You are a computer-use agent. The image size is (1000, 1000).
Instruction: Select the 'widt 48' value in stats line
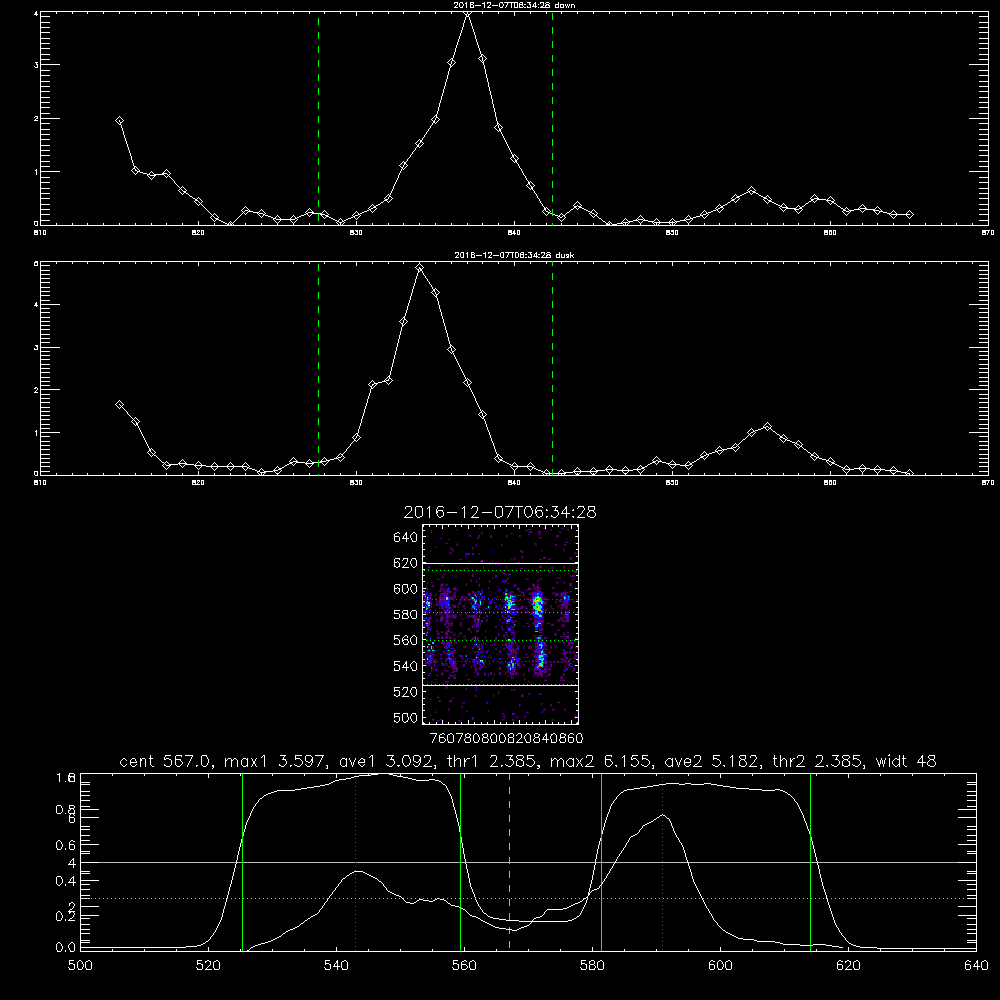[906, 761]
